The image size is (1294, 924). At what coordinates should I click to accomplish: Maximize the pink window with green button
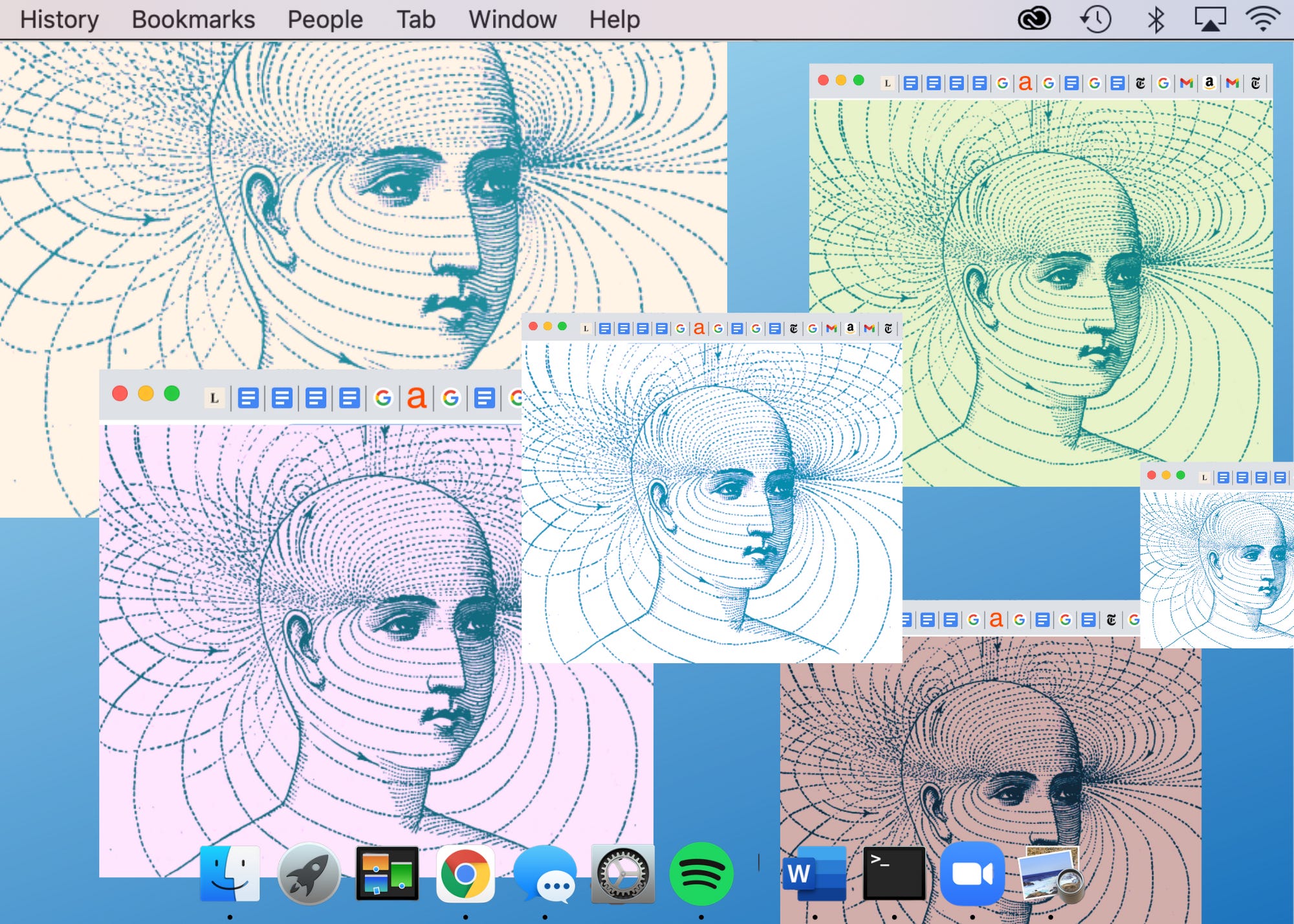(171, 393)
